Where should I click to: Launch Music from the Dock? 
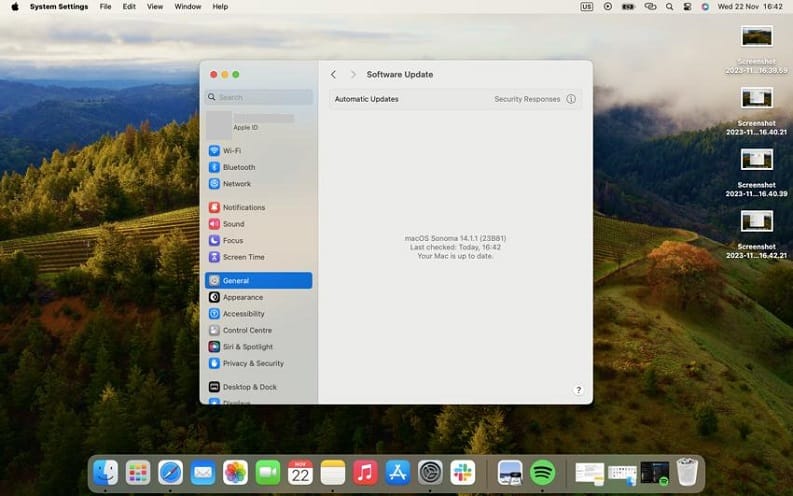[x=365, y=473]
